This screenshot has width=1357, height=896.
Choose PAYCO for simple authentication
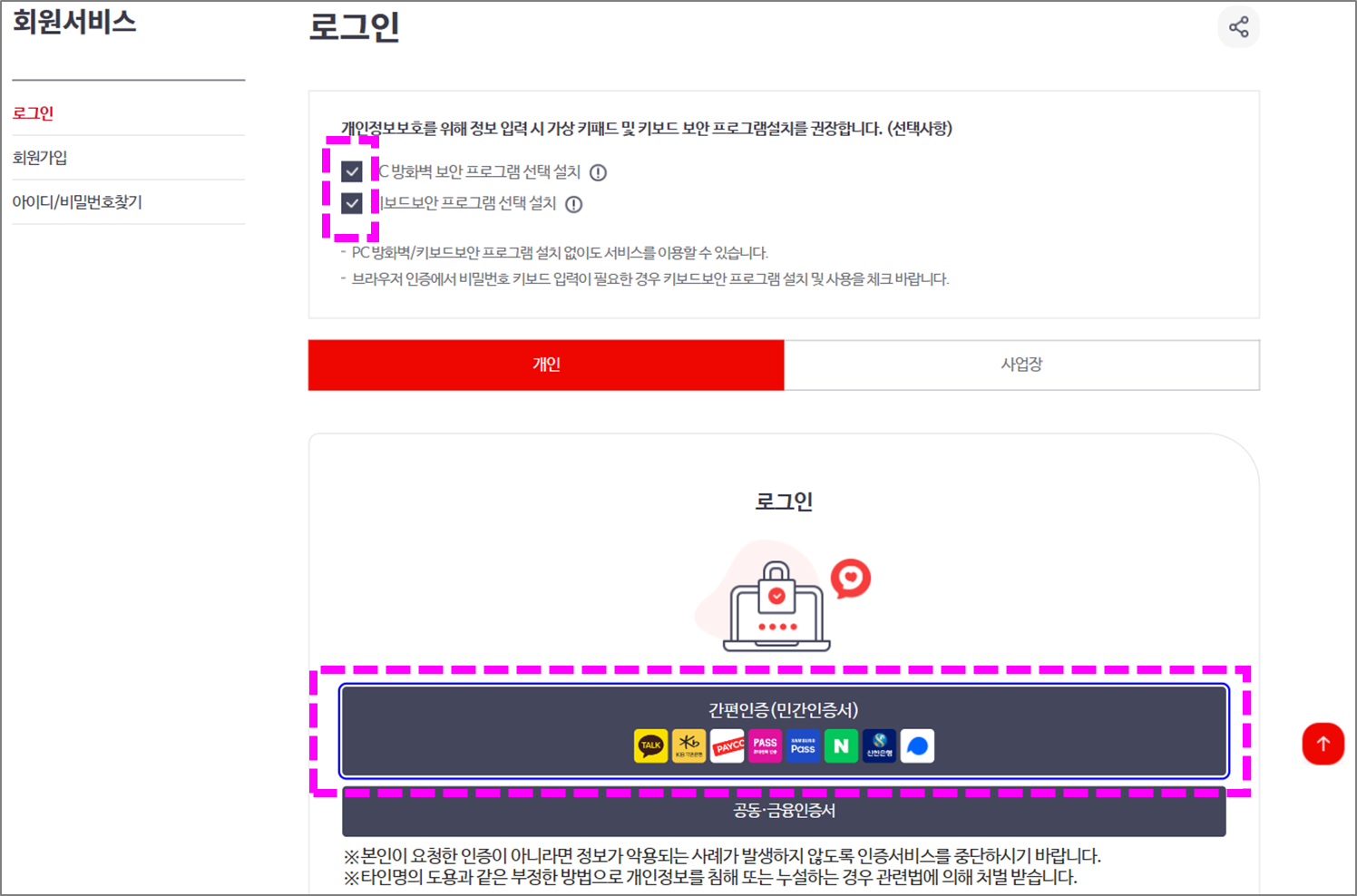point(727,745)
